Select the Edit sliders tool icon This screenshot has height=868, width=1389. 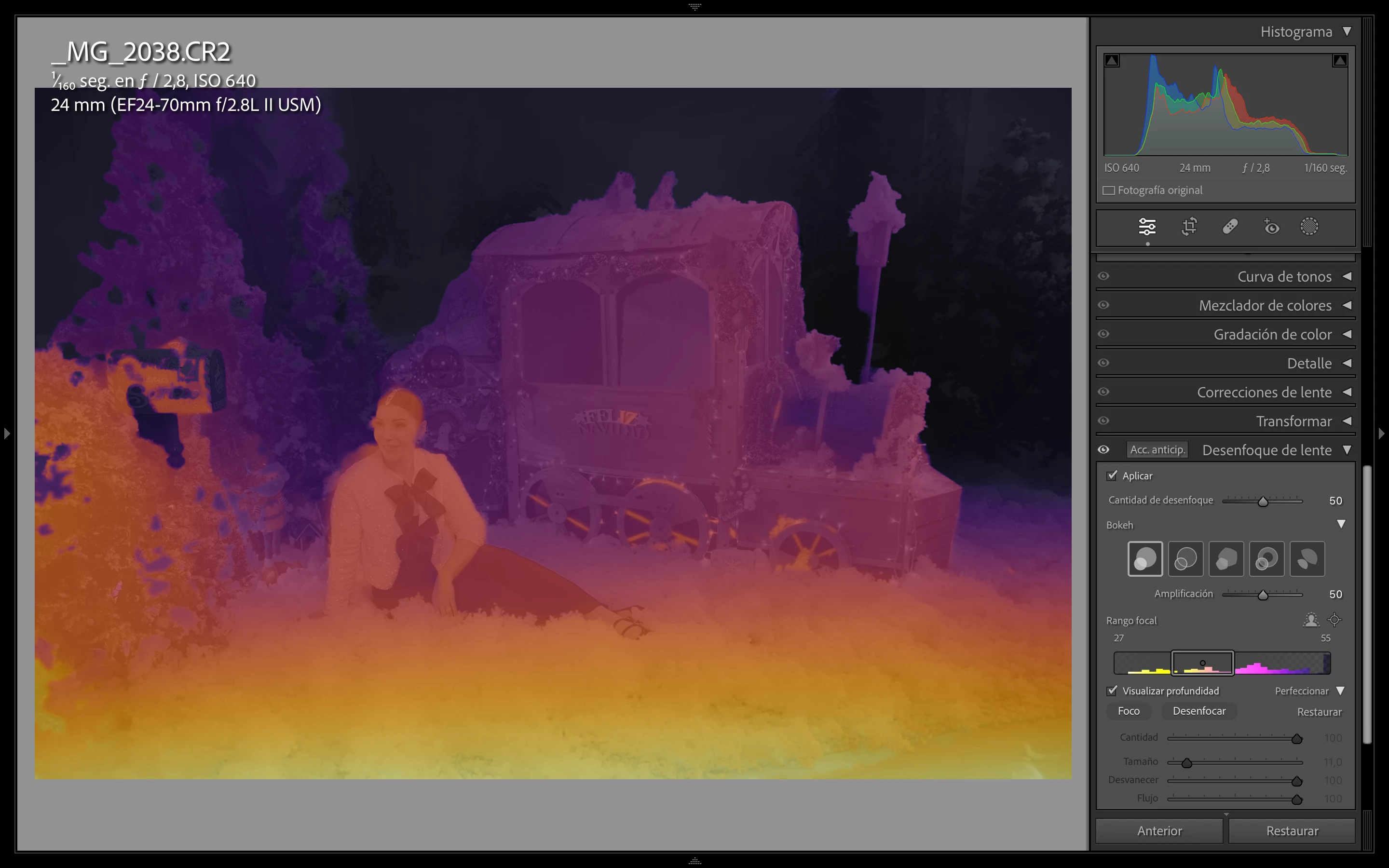point(1147,227)
